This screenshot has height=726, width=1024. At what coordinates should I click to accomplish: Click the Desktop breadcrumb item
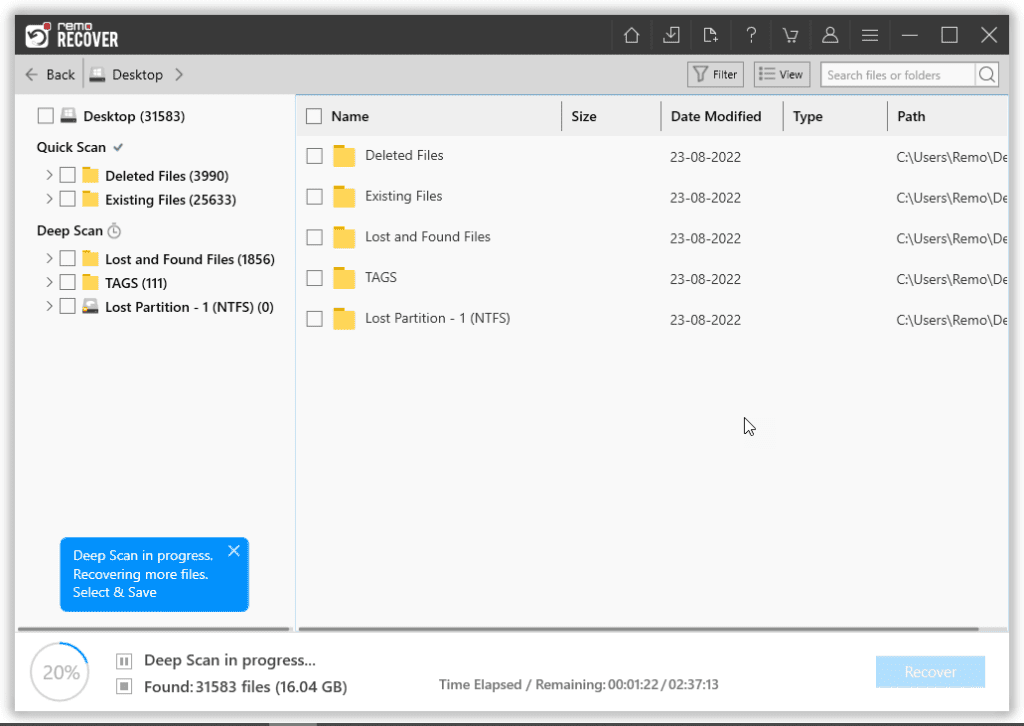pos(137,74)
